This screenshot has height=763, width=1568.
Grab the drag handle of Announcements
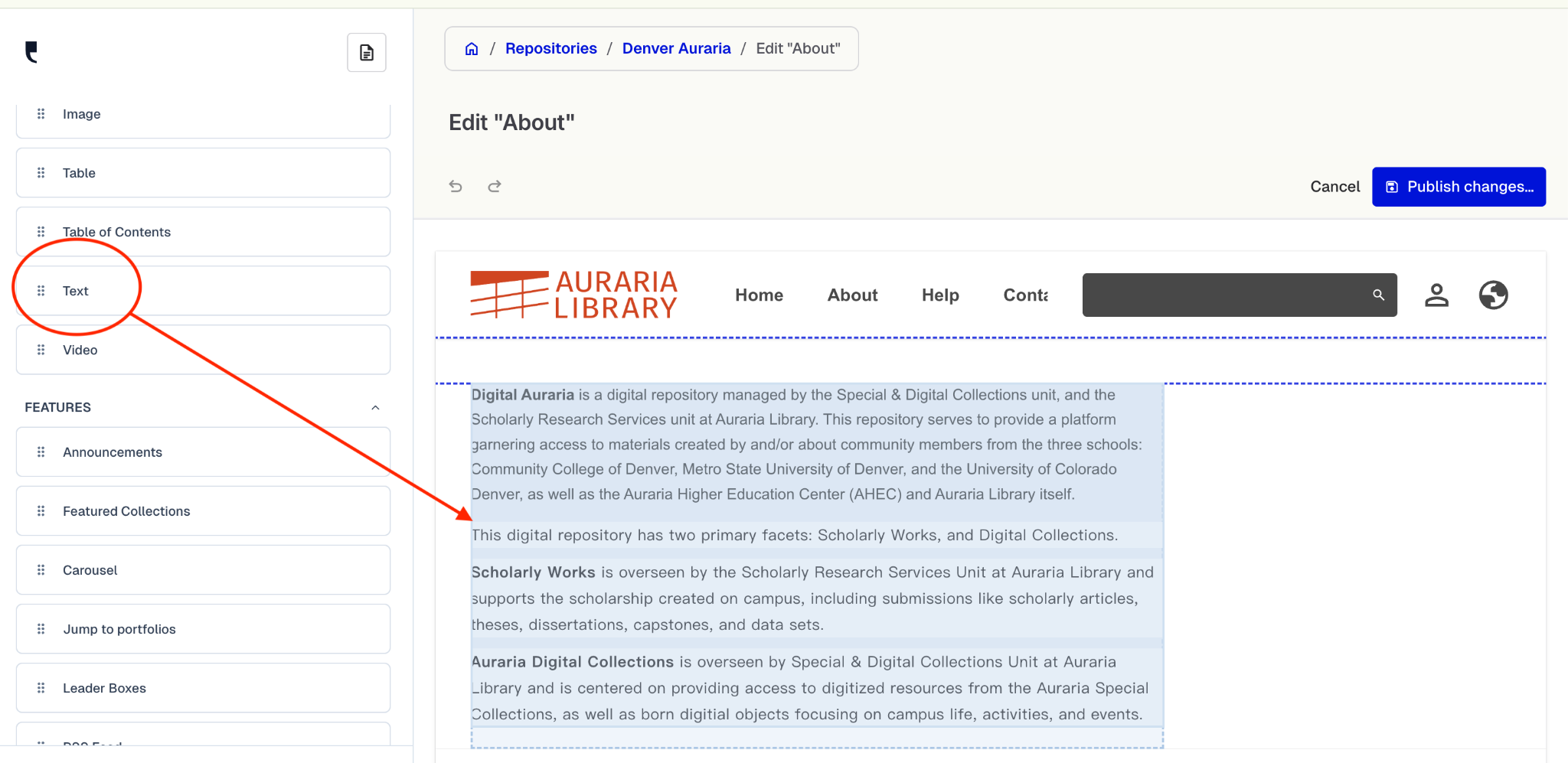coord(41,452)
